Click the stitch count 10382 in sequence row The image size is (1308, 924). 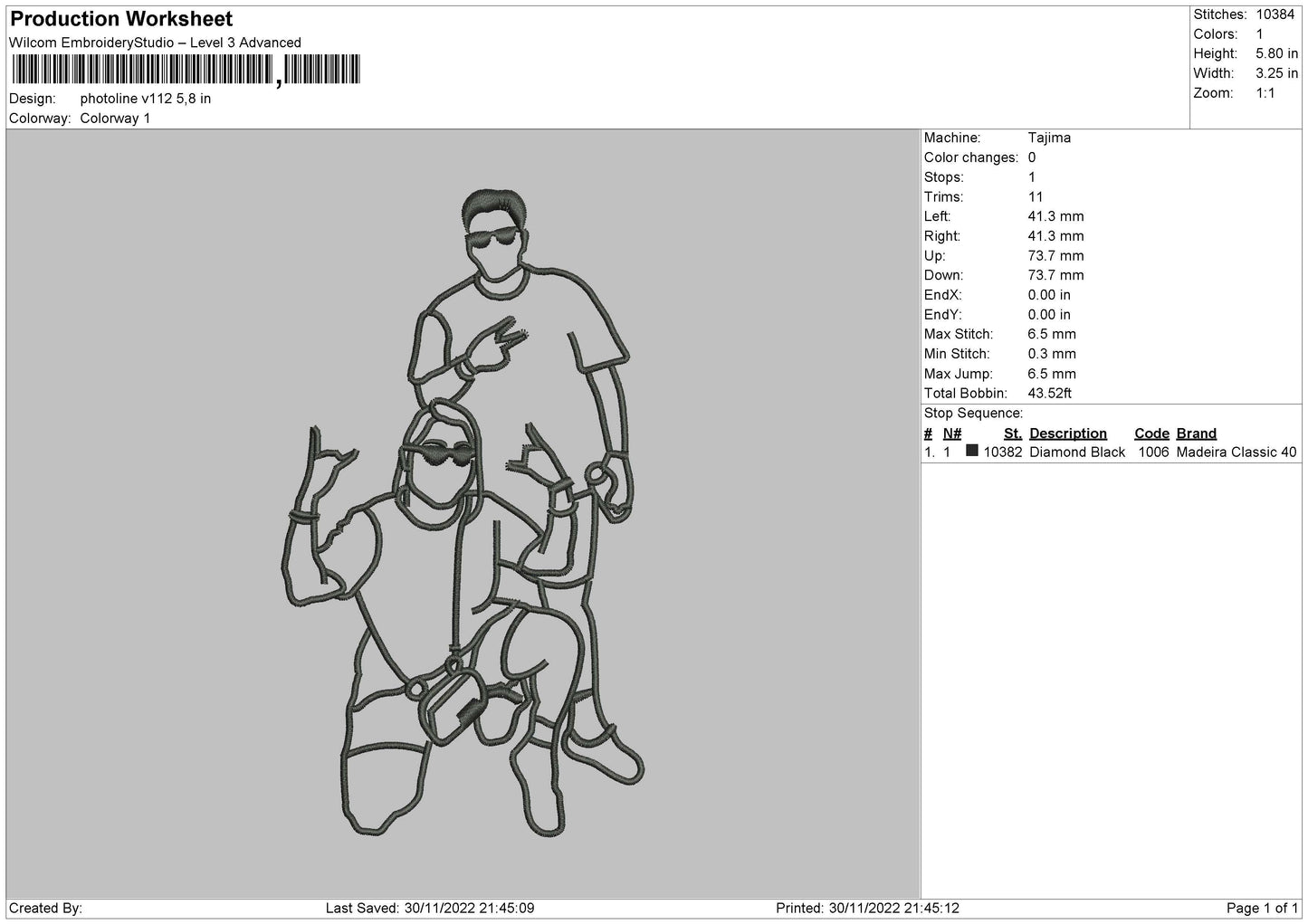1003,453
